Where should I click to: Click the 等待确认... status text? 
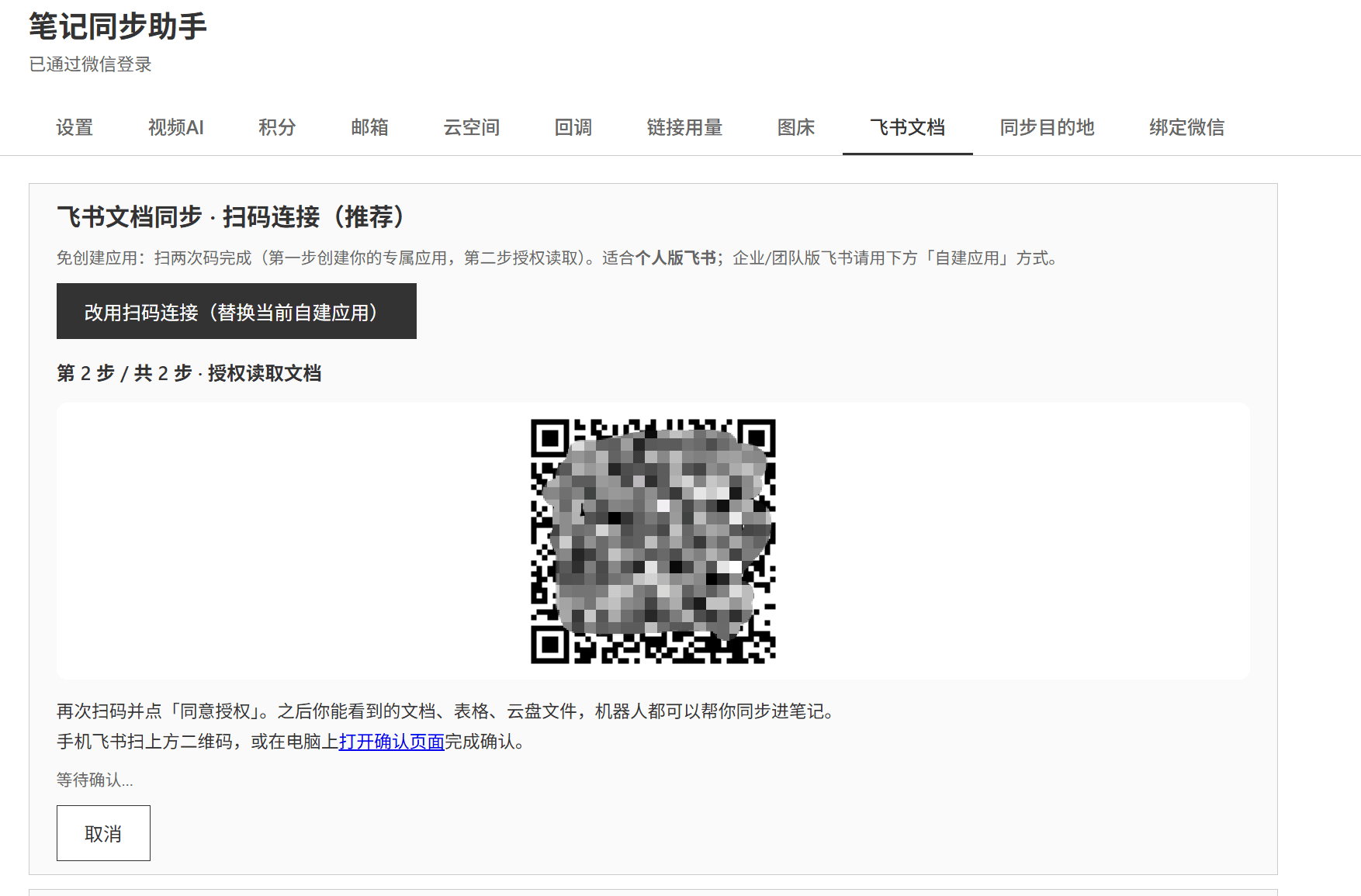coord(95,780)
